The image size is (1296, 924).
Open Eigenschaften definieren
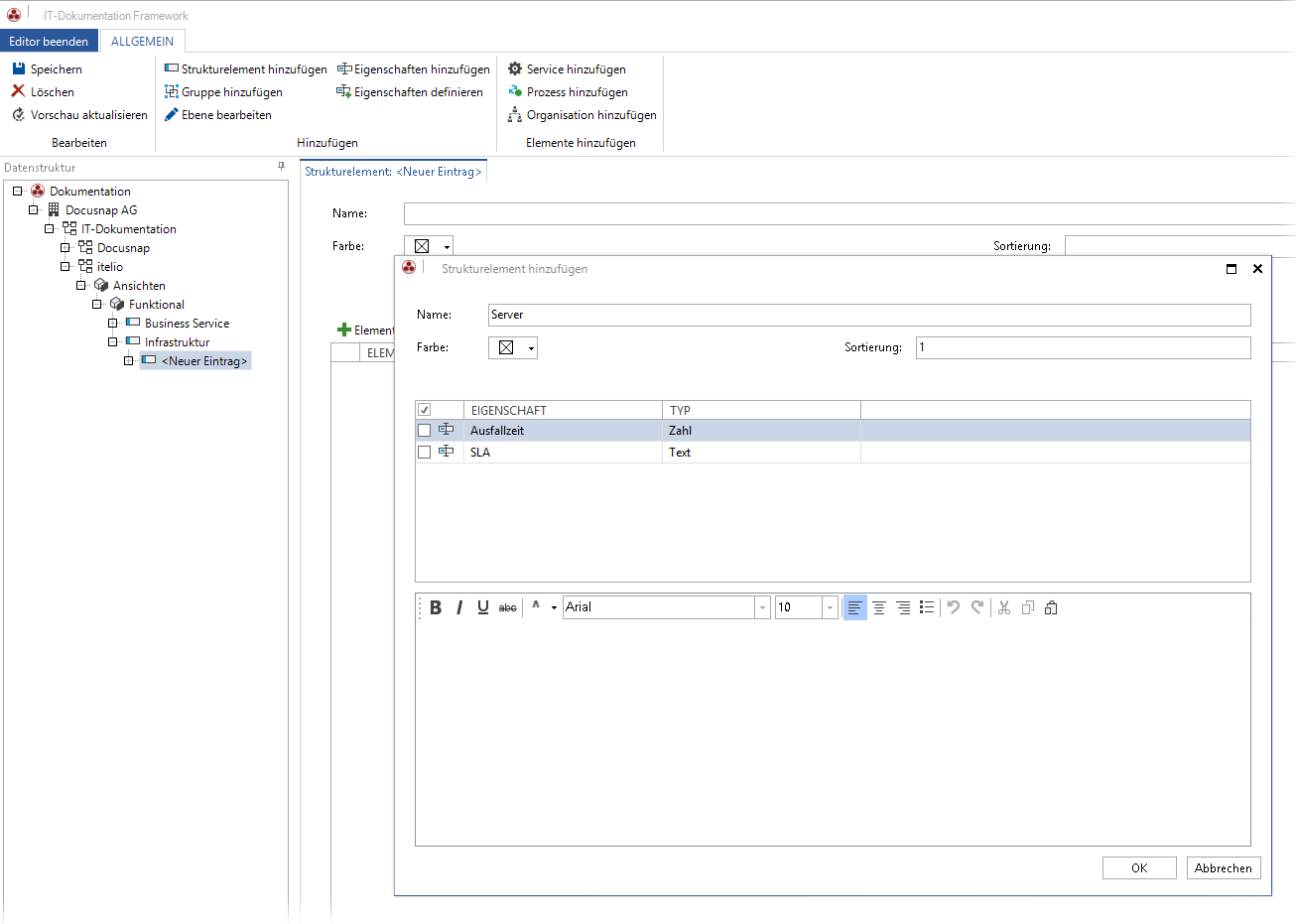pos(410,91)
